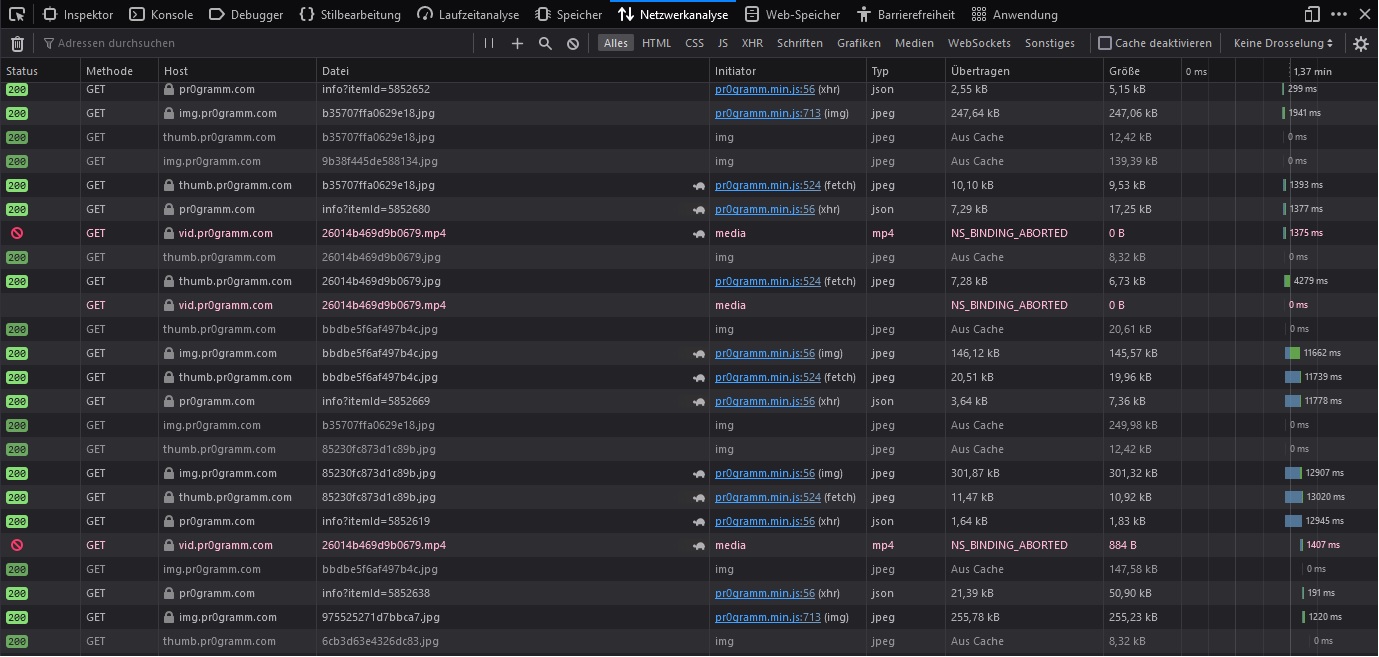Switch to the Anwendung tab
Viewport: 1379px width, 657px height.
[1014, 14]
